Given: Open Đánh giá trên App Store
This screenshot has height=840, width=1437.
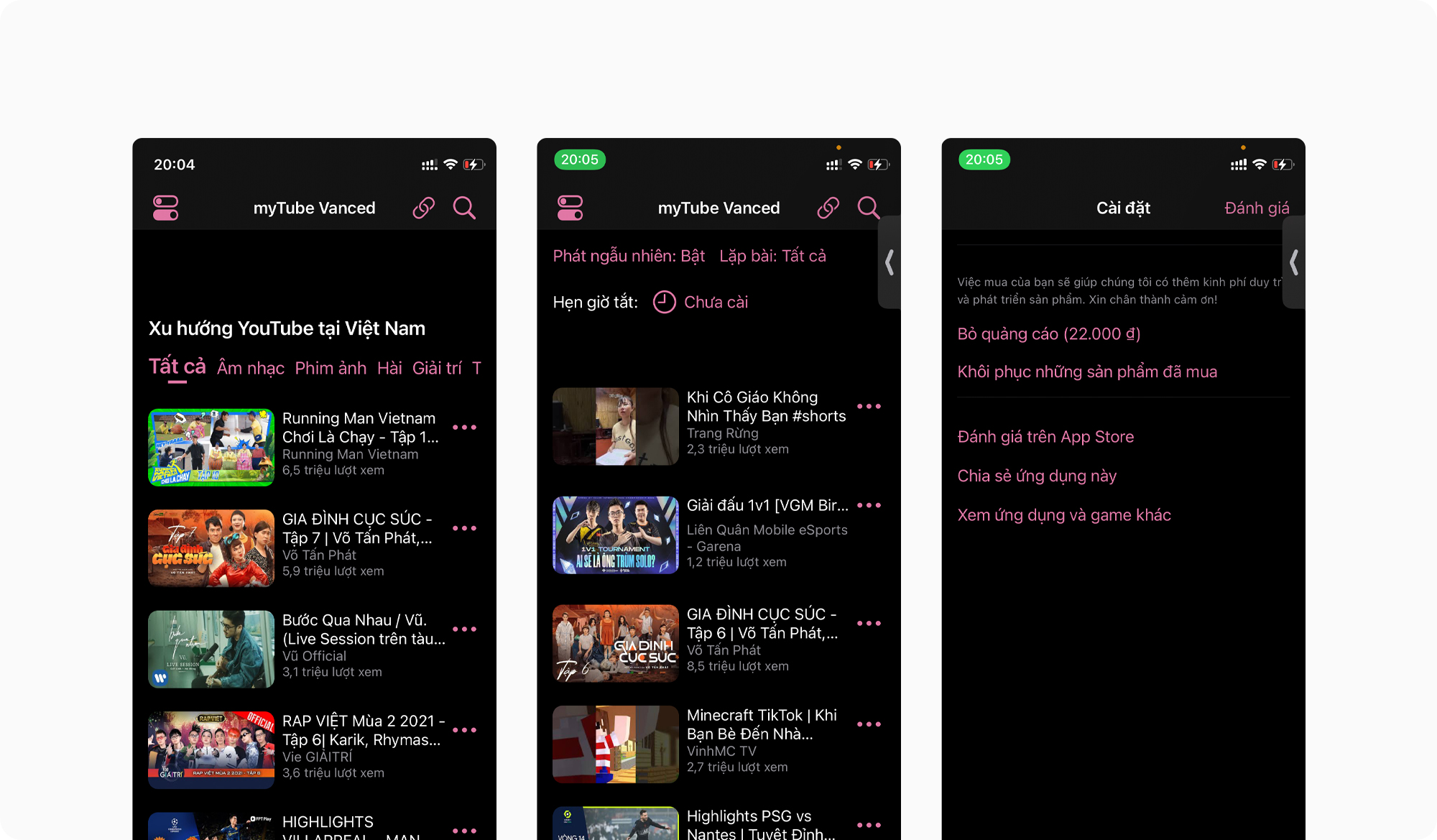Looking at the screenshot, I should coord(1045,437).
